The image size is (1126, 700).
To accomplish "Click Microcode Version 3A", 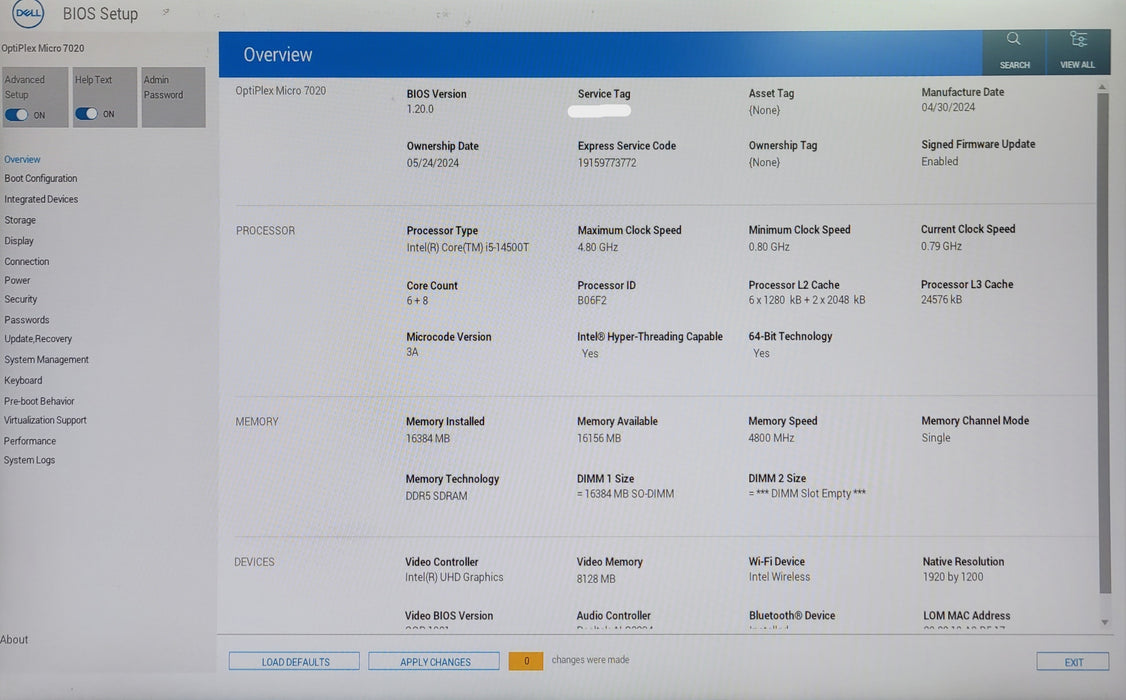I will pyautogui.click(x=412, y=352).
